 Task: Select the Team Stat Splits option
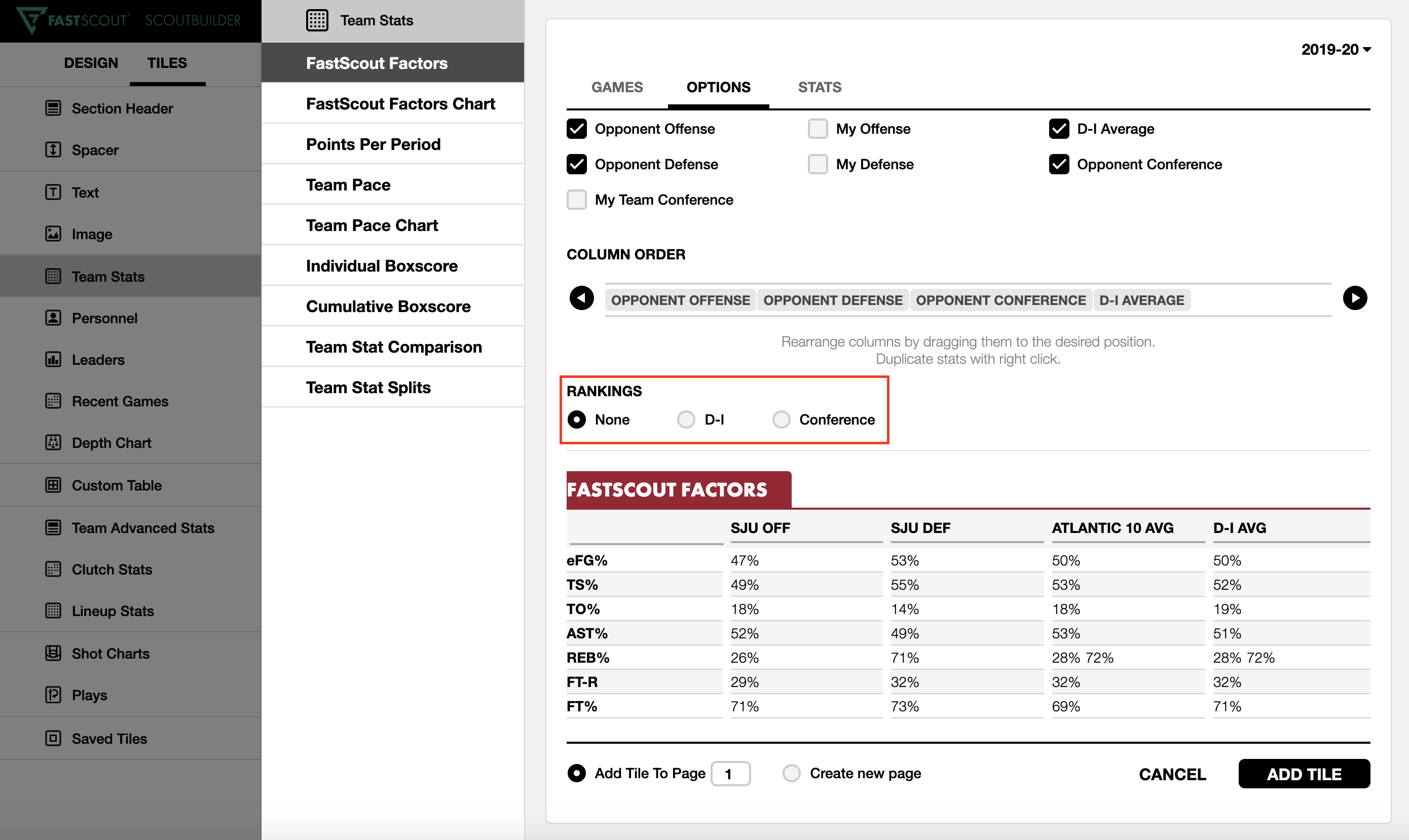click(393, 387)
